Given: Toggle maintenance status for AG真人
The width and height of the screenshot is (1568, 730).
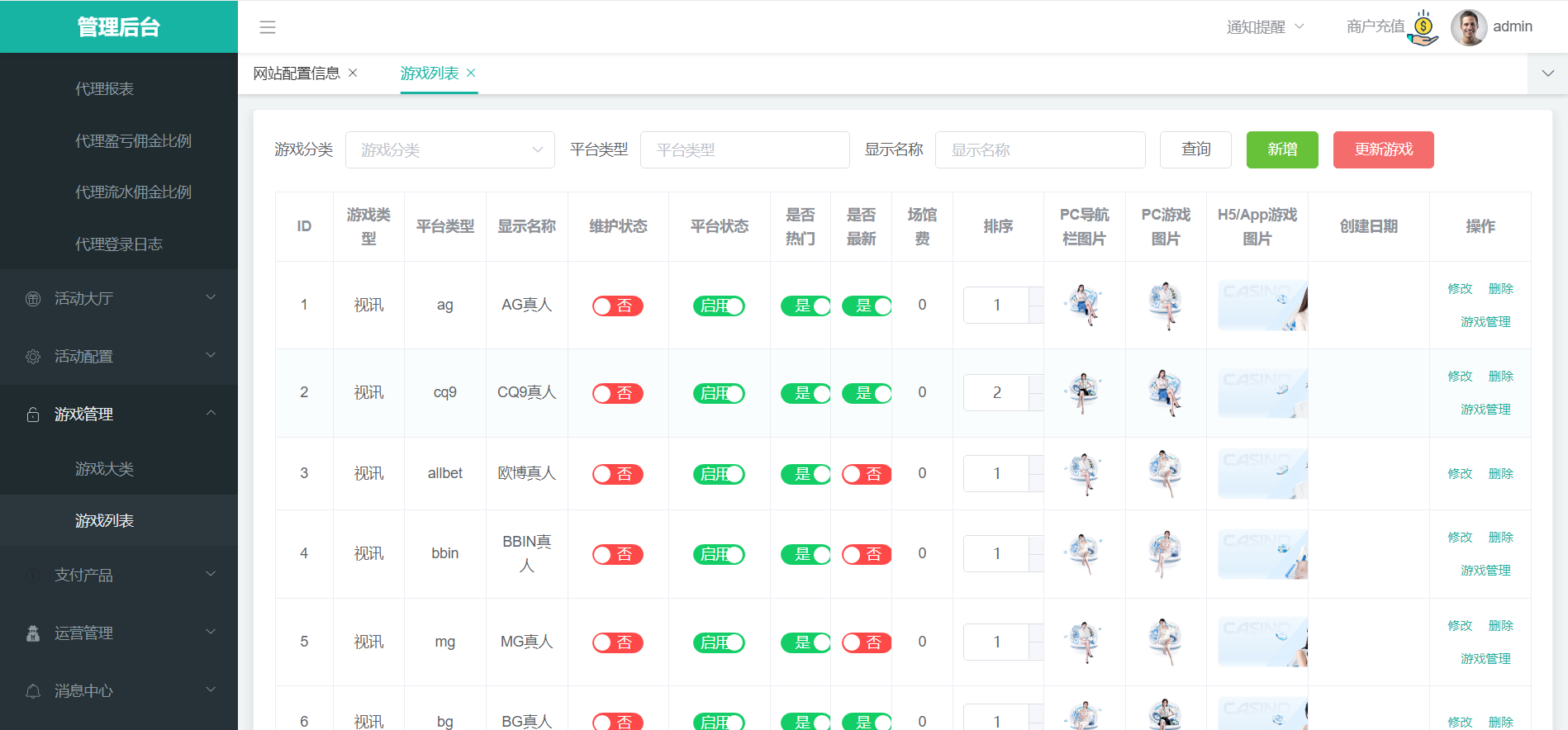Looking at the screenshot, I should [617, 306].
